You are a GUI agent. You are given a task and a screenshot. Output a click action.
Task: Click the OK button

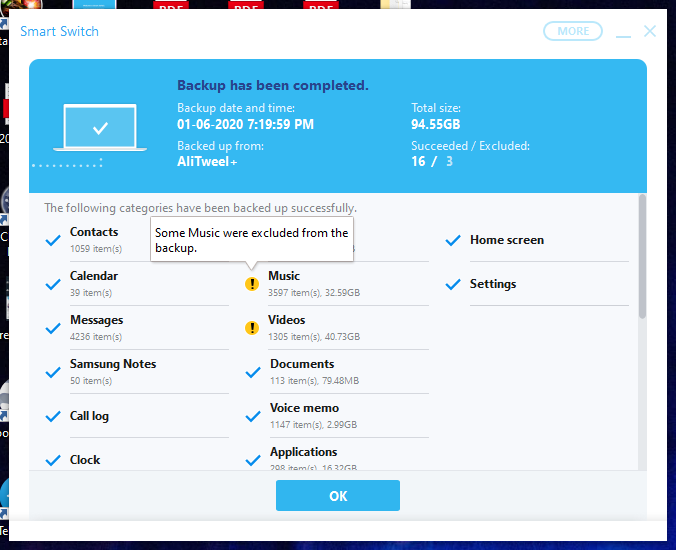pos(338,495)
